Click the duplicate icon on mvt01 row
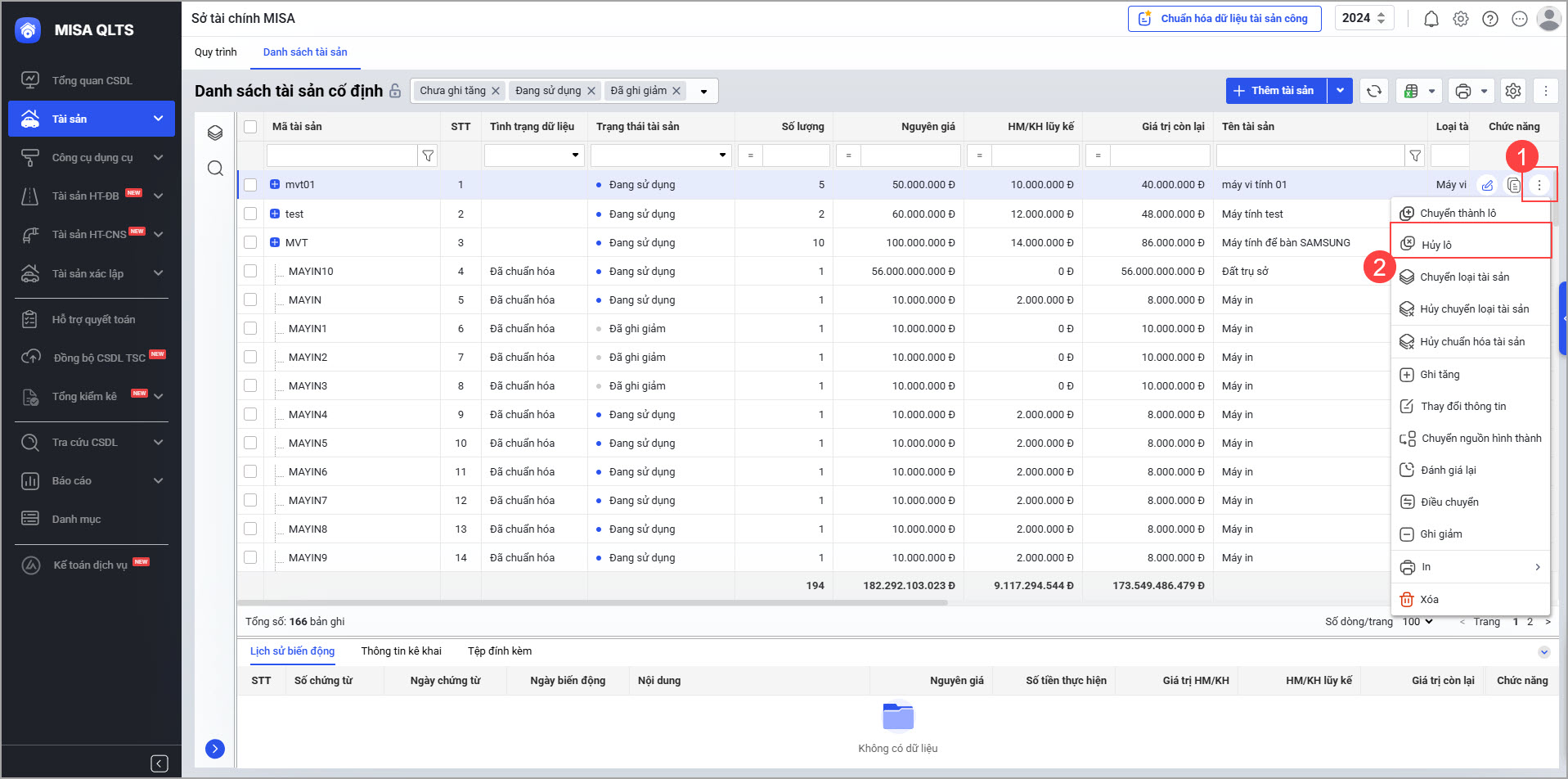This screenshot has height=779, width=1568. [x=1514, y=185]
